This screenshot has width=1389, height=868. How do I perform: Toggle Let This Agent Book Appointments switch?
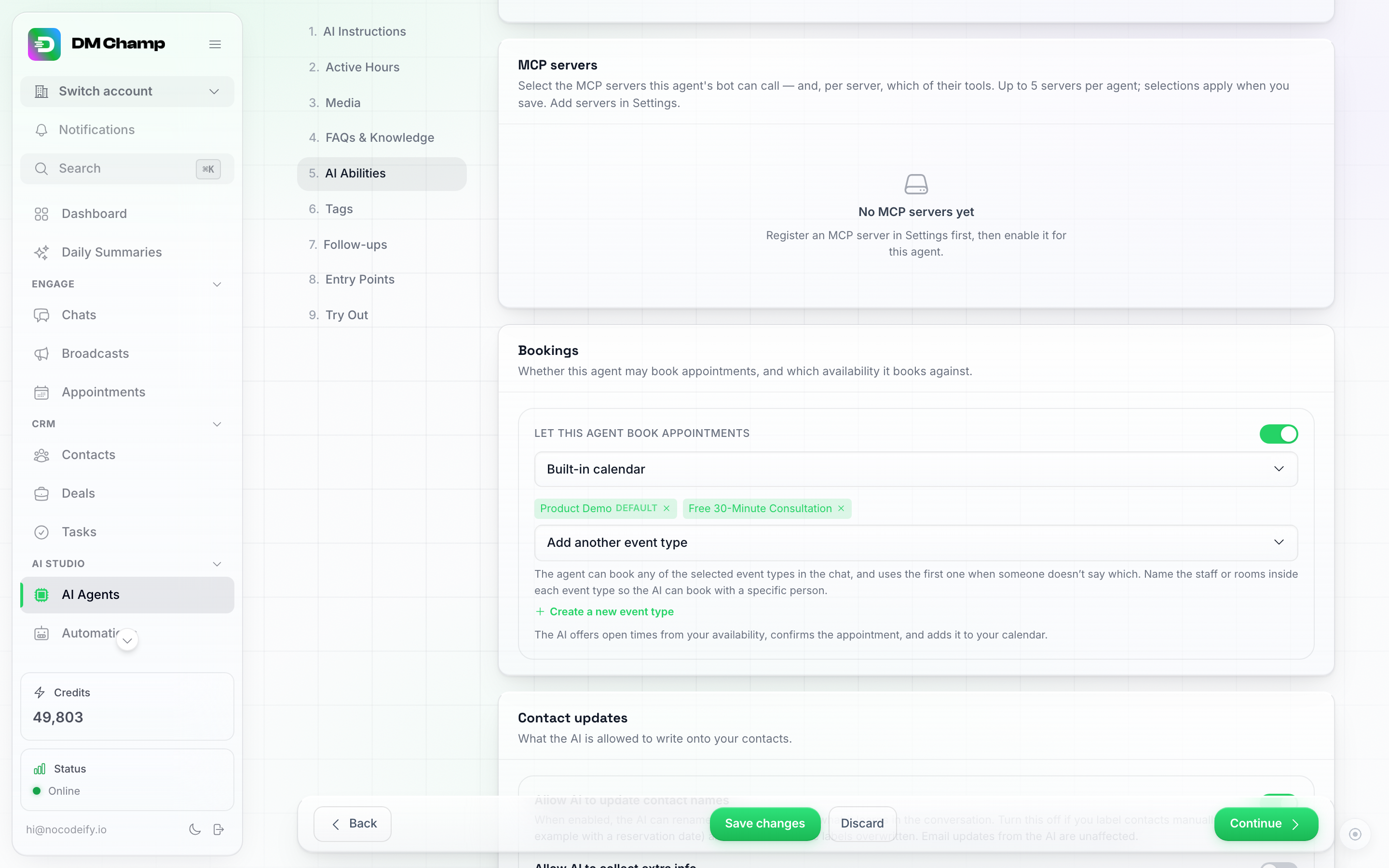pyautogui.click(x=1279, y=434)
